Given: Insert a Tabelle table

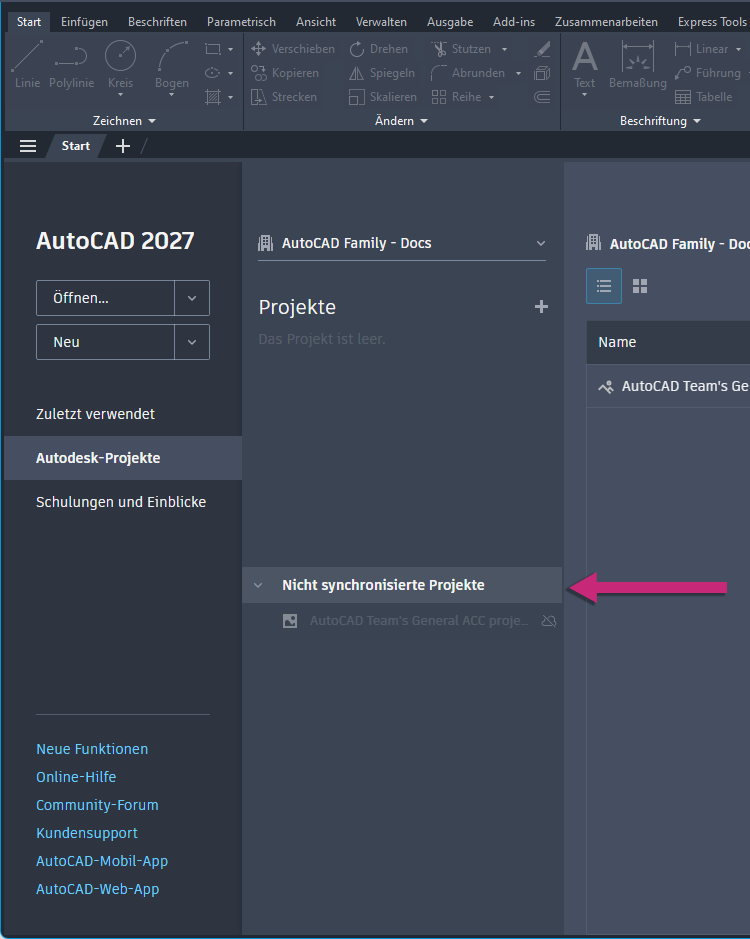Looking at the screenshot, I should click(x=703, y=97).
